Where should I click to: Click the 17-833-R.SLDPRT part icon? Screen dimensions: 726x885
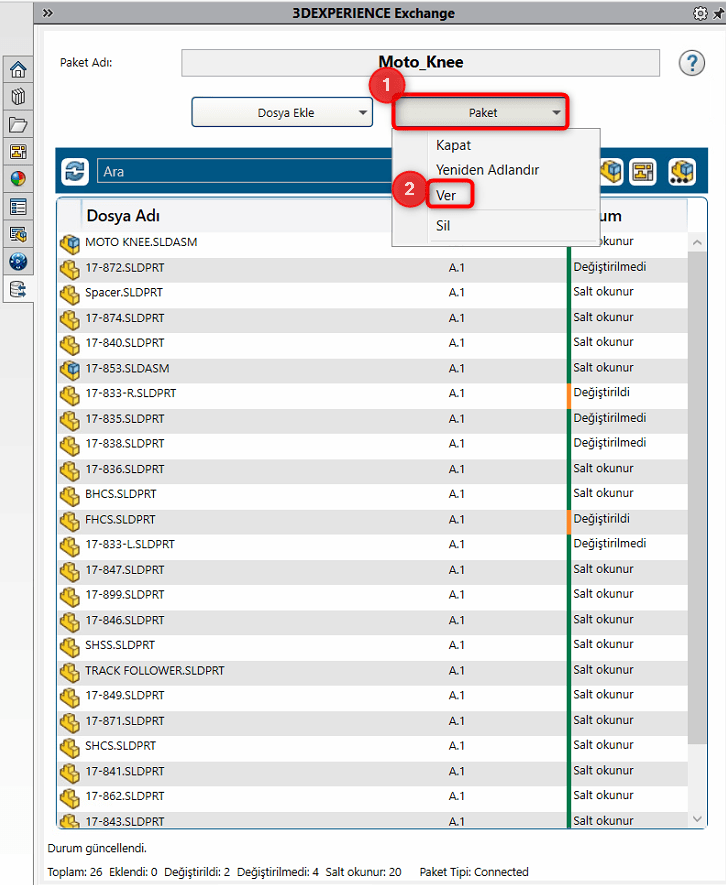click(x=70, y=396)
